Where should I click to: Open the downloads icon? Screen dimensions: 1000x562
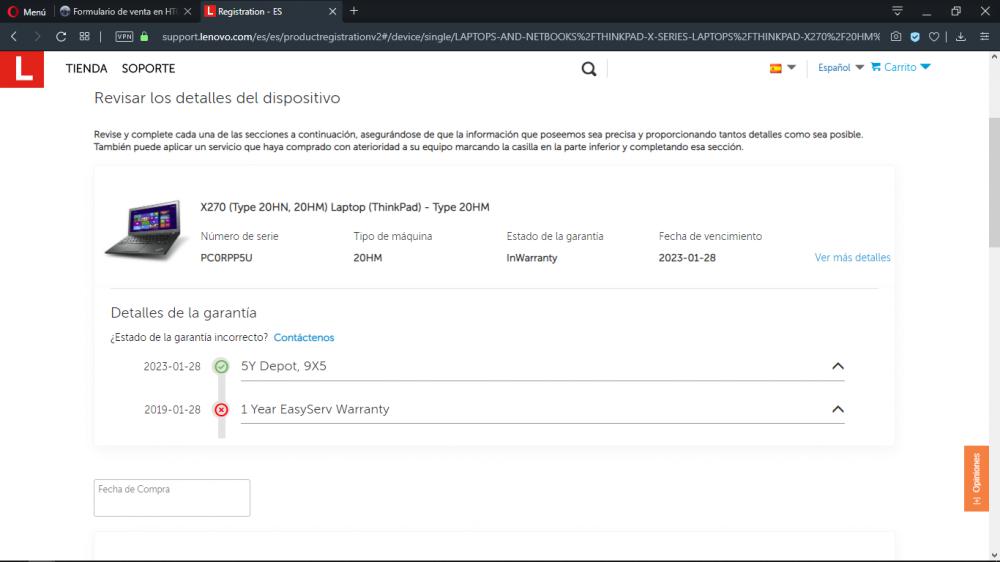click(960, 37)
